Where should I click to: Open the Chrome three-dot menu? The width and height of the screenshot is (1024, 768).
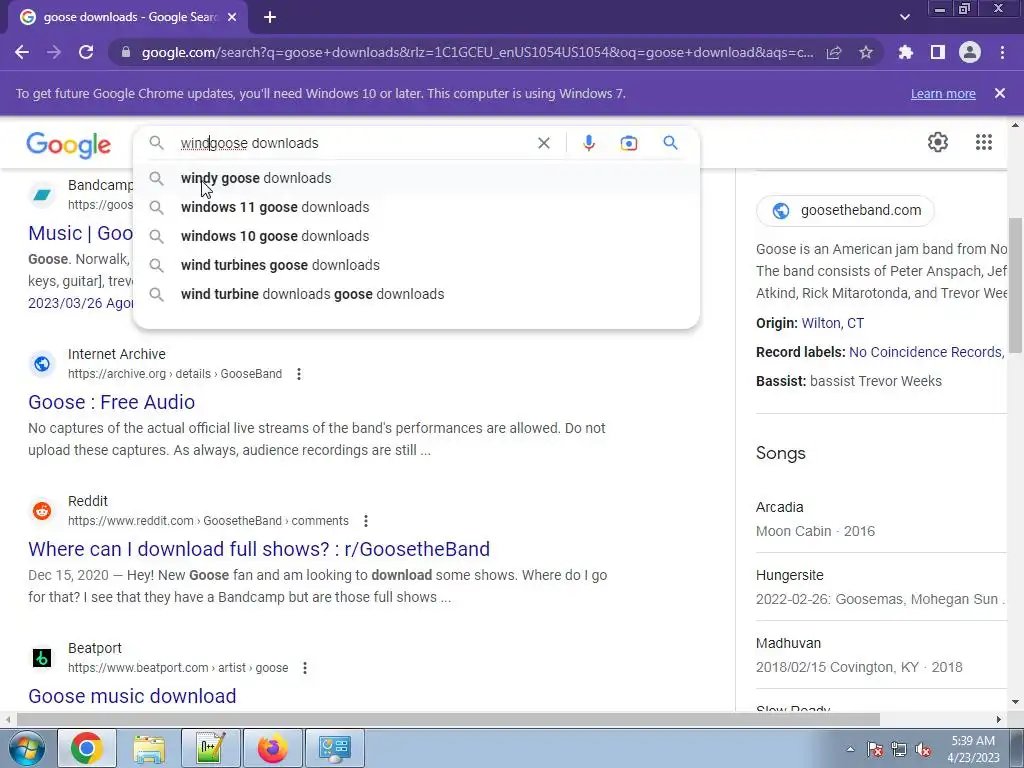pos(1002,52)
